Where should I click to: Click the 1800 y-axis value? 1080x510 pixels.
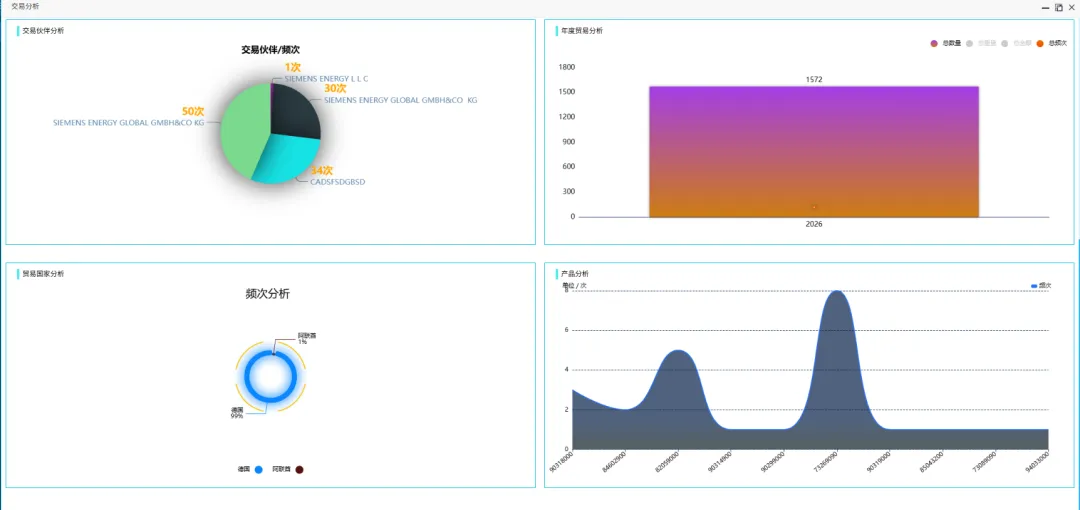pos(567,67)
